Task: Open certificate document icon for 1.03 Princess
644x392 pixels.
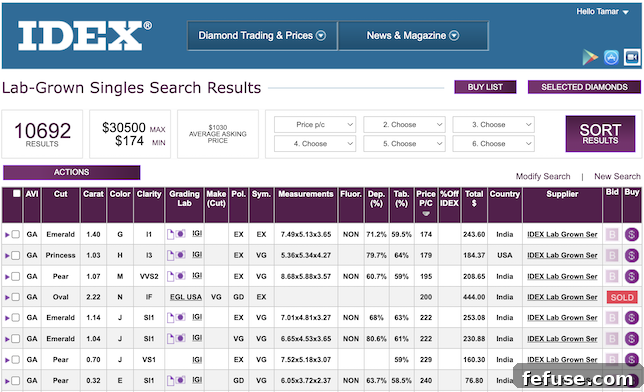Action: point(170,255)
